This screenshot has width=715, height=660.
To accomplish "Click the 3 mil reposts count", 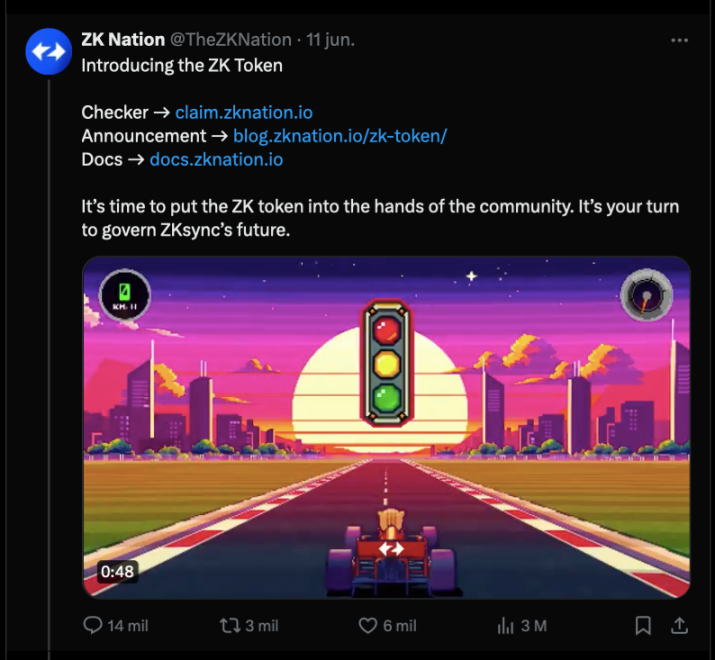I will point(261,626).
